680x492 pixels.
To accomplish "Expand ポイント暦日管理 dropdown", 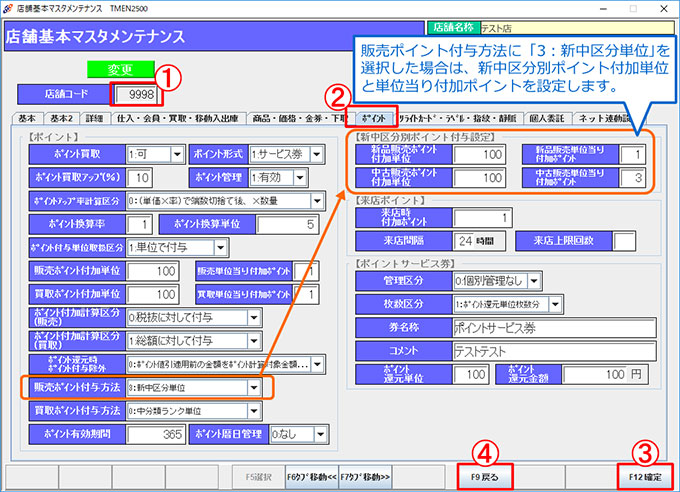I will (320, 434).
